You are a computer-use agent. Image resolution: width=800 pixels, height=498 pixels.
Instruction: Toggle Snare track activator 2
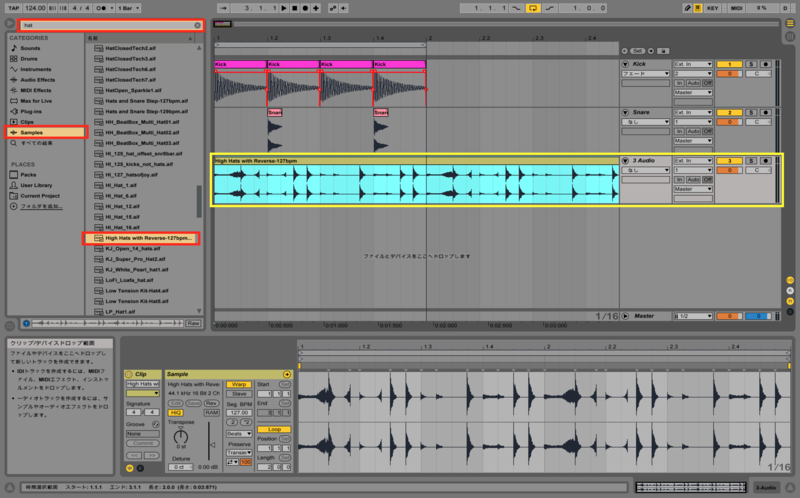click(729, 112)
